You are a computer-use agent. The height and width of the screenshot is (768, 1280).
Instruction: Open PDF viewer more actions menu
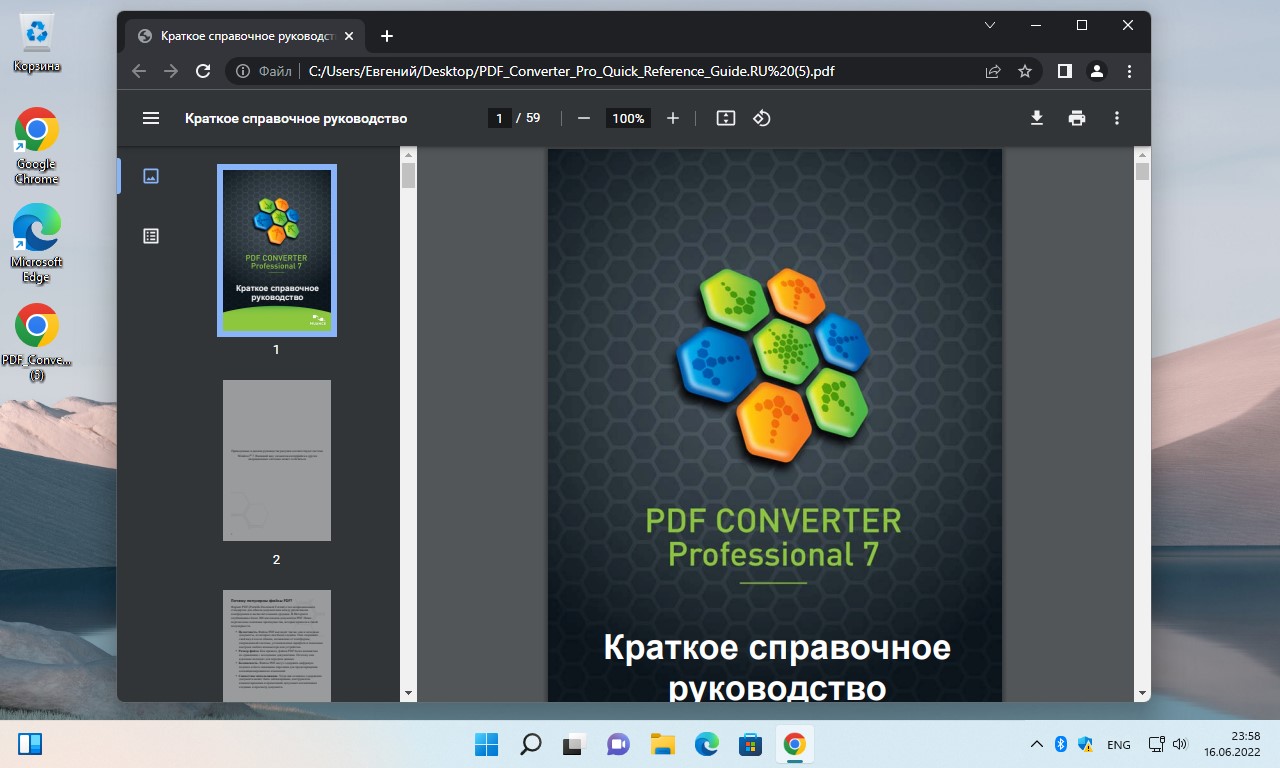1117,118
